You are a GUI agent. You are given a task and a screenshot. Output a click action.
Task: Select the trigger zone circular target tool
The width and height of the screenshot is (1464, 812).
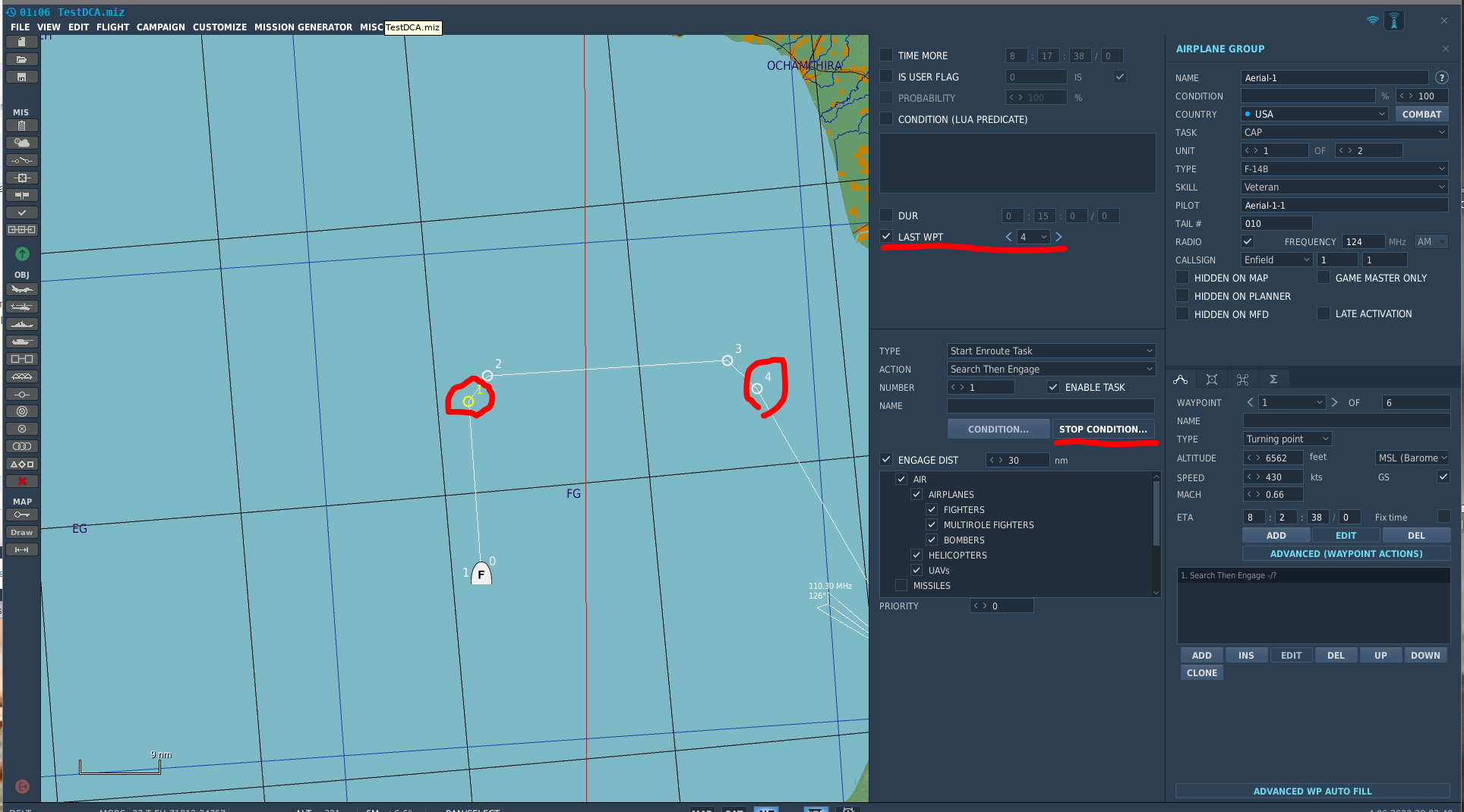(22, 411)
